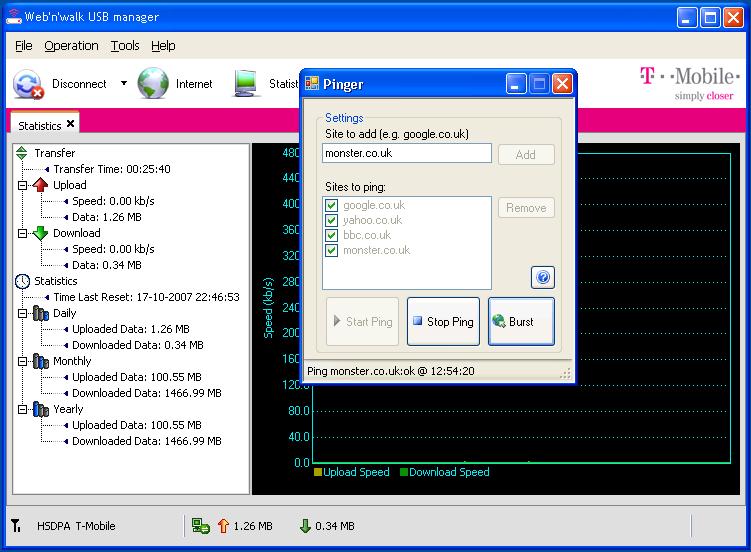This screenshot has width=751, height=552.
Task: Select Yearly Downloaded Data: 1466.99 MB
Action: (x=147, y=440)
